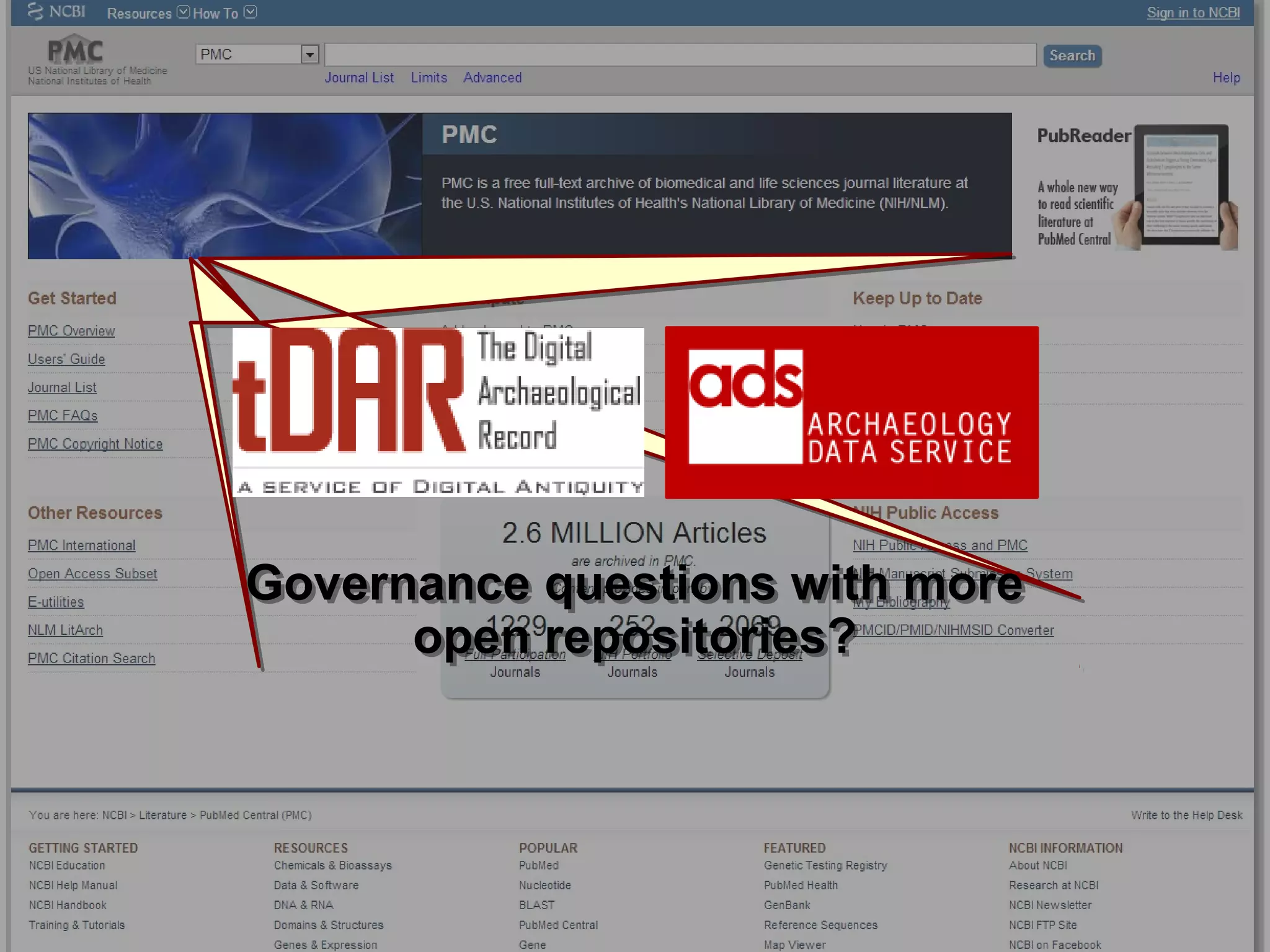Click the ADS Archaeology Data Service logo

(851, 412)
